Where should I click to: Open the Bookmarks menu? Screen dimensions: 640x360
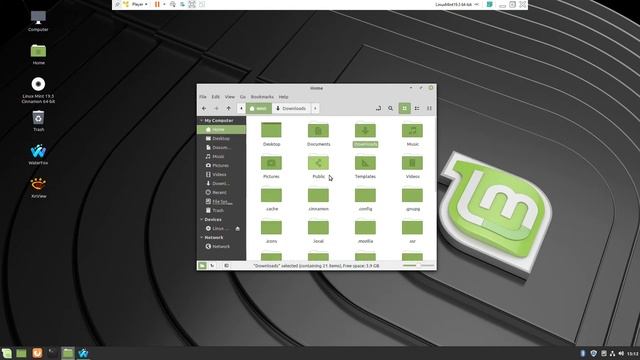(262, 97)
